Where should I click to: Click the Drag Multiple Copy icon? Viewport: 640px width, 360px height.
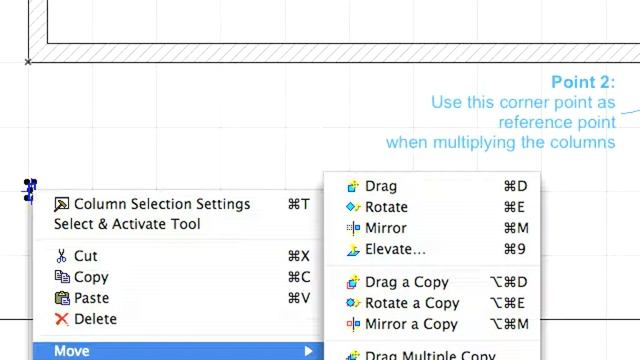click(x=353, y=355)
